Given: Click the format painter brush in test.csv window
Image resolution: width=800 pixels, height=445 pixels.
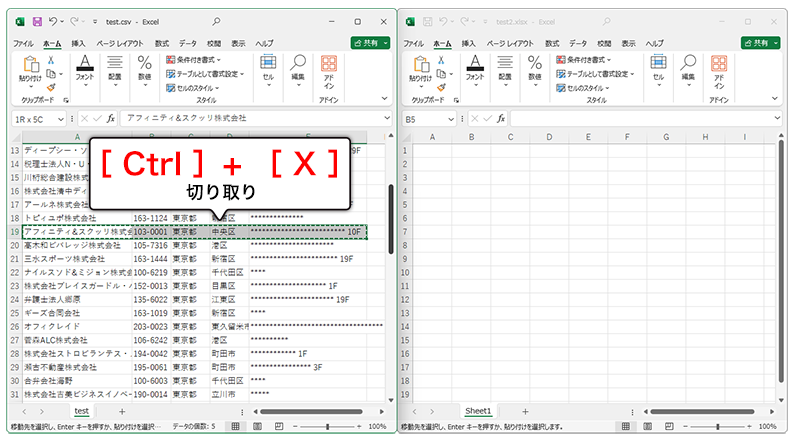Looking at the screenshot, I should pyautogui.click(x=50, y=86).
